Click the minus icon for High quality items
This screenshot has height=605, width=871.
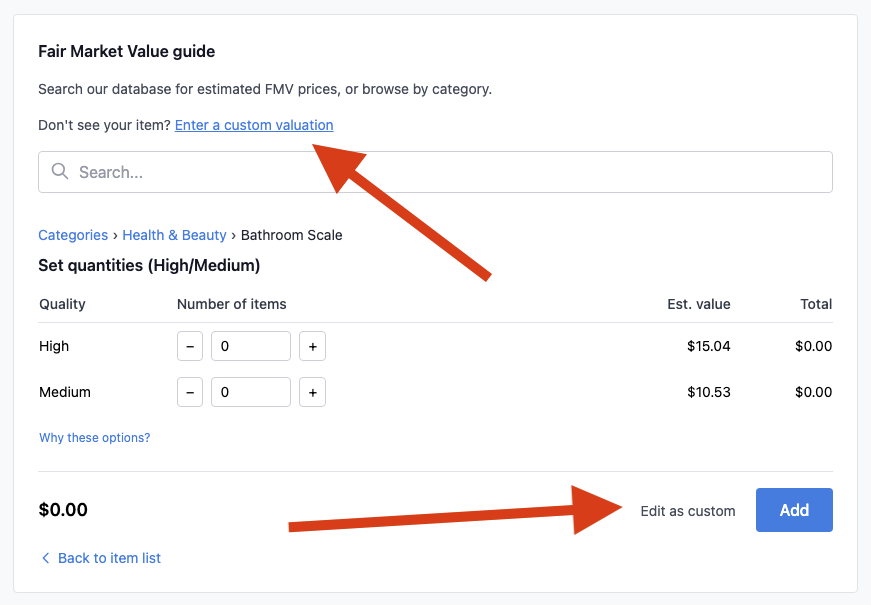pos(190,346)
